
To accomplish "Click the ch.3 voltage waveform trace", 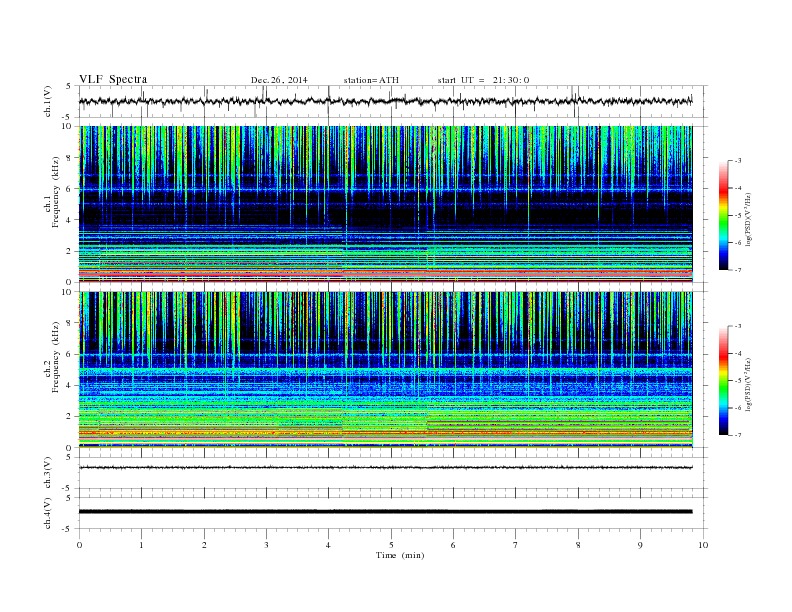I will 386,468.
